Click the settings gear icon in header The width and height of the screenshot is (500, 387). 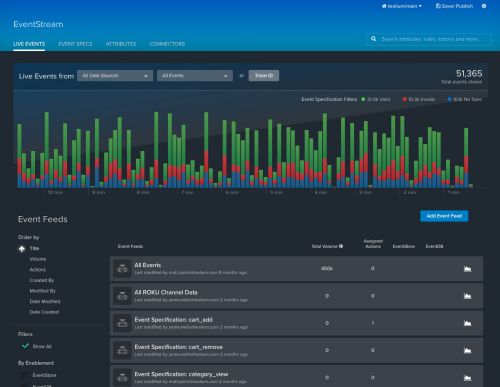484,6
